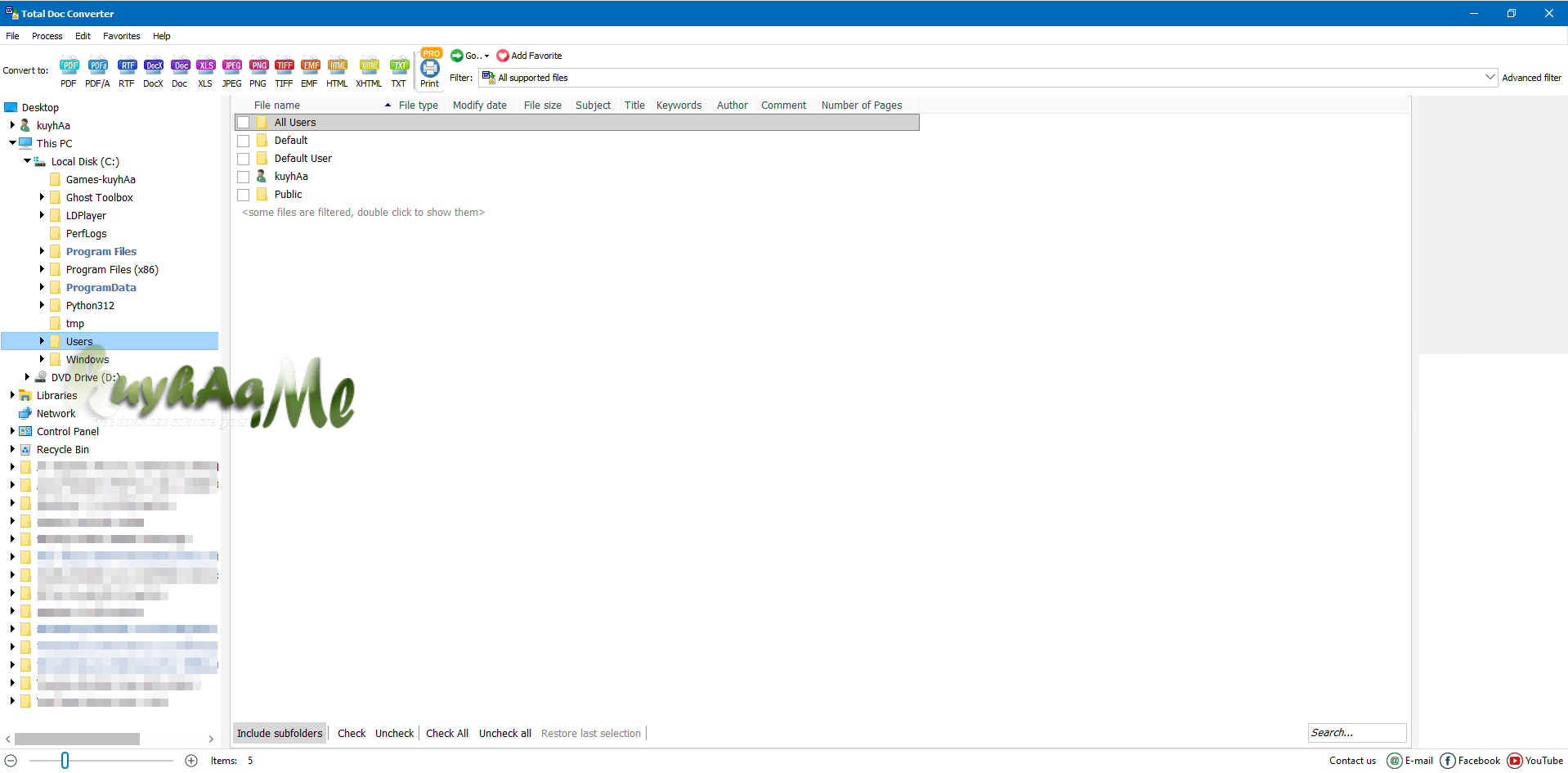The height and width of the screenshot is (773, 1568).
Task: Toggle Include subfolders option
Action: (280, 734)
